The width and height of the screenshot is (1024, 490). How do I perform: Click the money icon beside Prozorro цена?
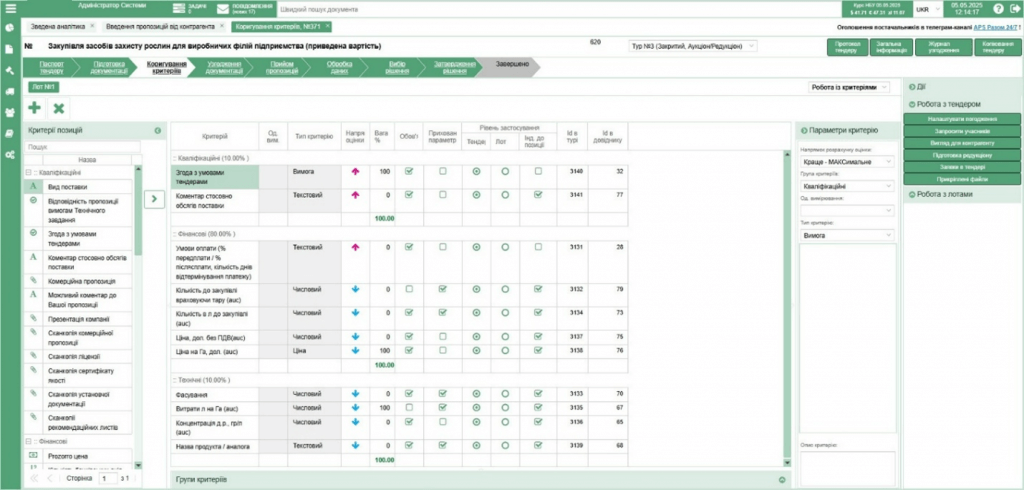tap(33, 455)
